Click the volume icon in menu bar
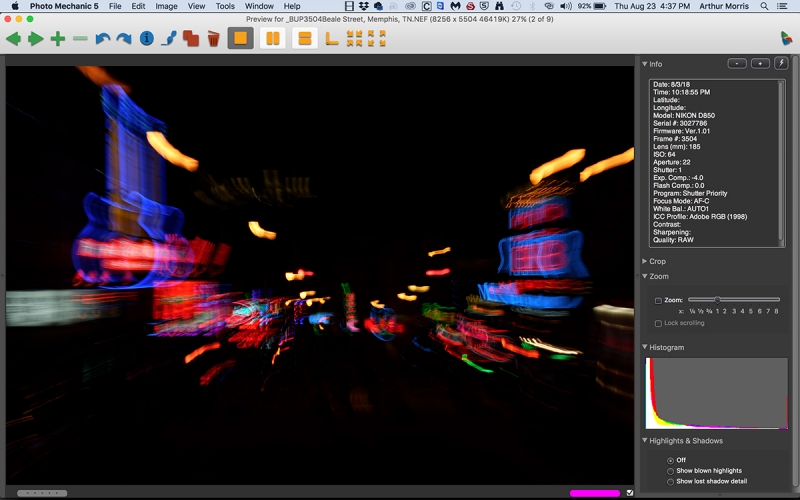Screen dimensions: 800x500 tap(565, 6)
